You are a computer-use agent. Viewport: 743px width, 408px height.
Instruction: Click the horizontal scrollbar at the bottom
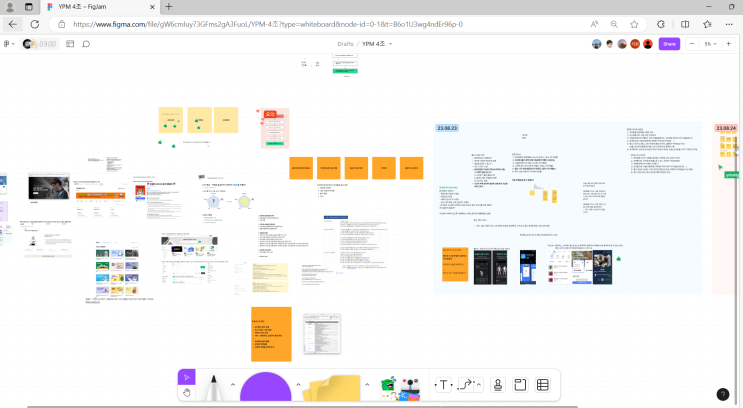(x=302, y=406)
